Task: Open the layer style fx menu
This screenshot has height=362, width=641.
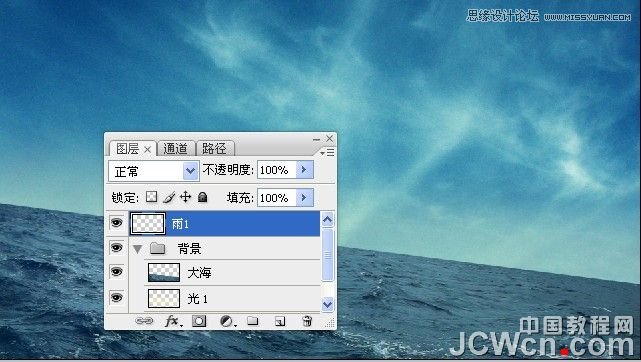Action: point(173,322)
